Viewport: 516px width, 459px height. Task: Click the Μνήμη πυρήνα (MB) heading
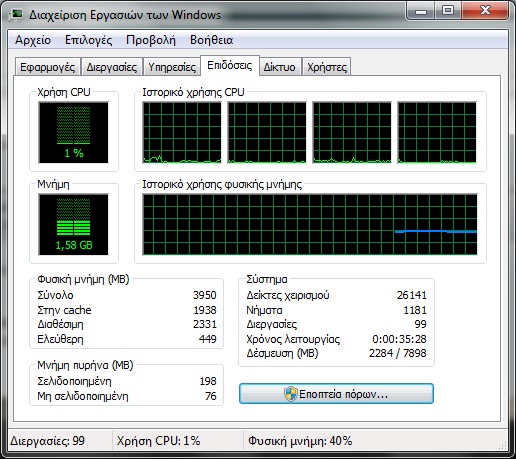[85, 365]
